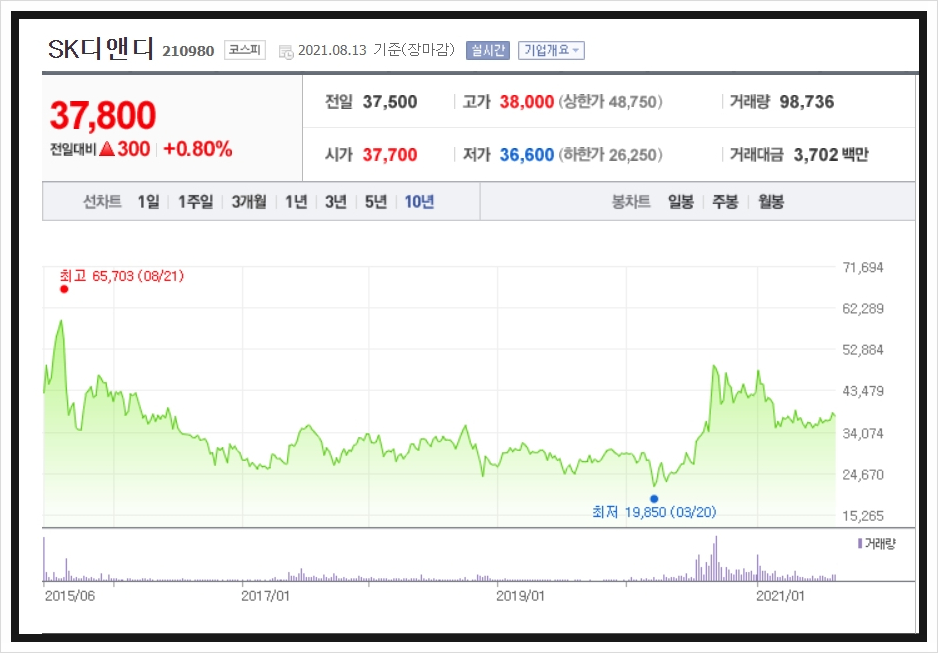Click the 24,670 price axis label
The height and width of the screenshot is (653, 938).
pyautogui.click(x=863, y=475)
